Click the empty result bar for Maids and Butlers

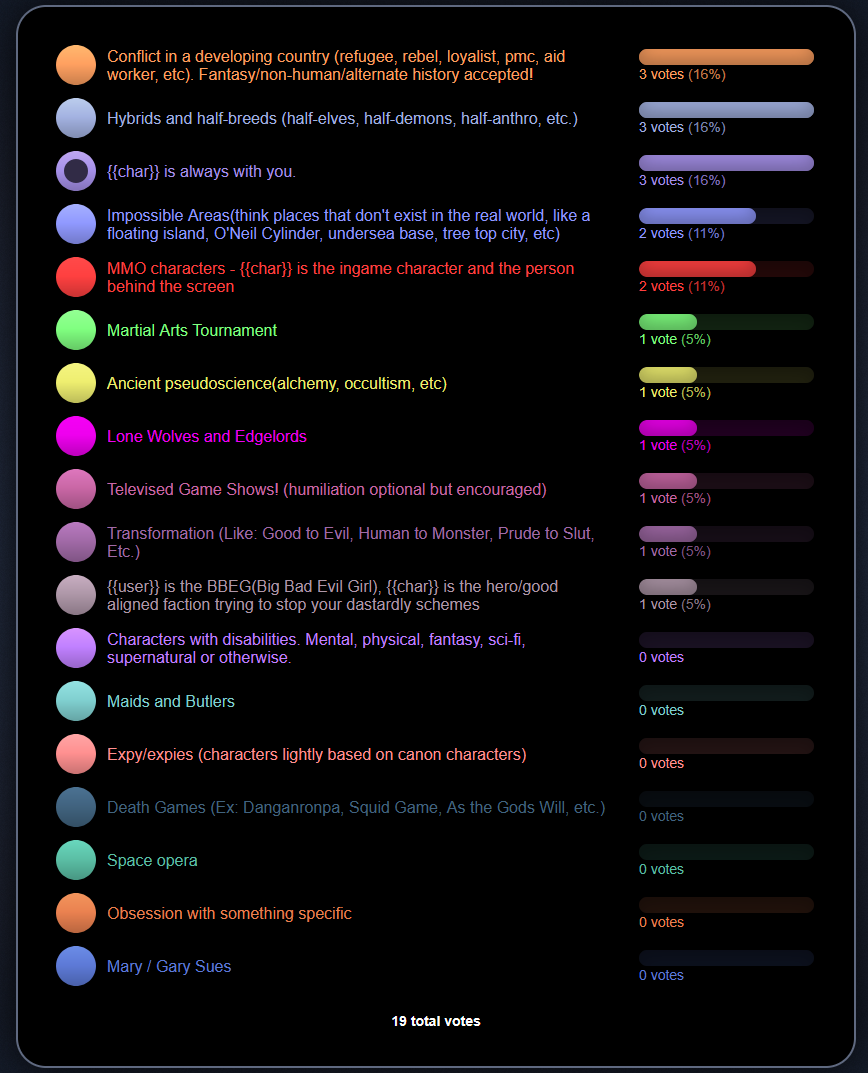pos(726,693)
